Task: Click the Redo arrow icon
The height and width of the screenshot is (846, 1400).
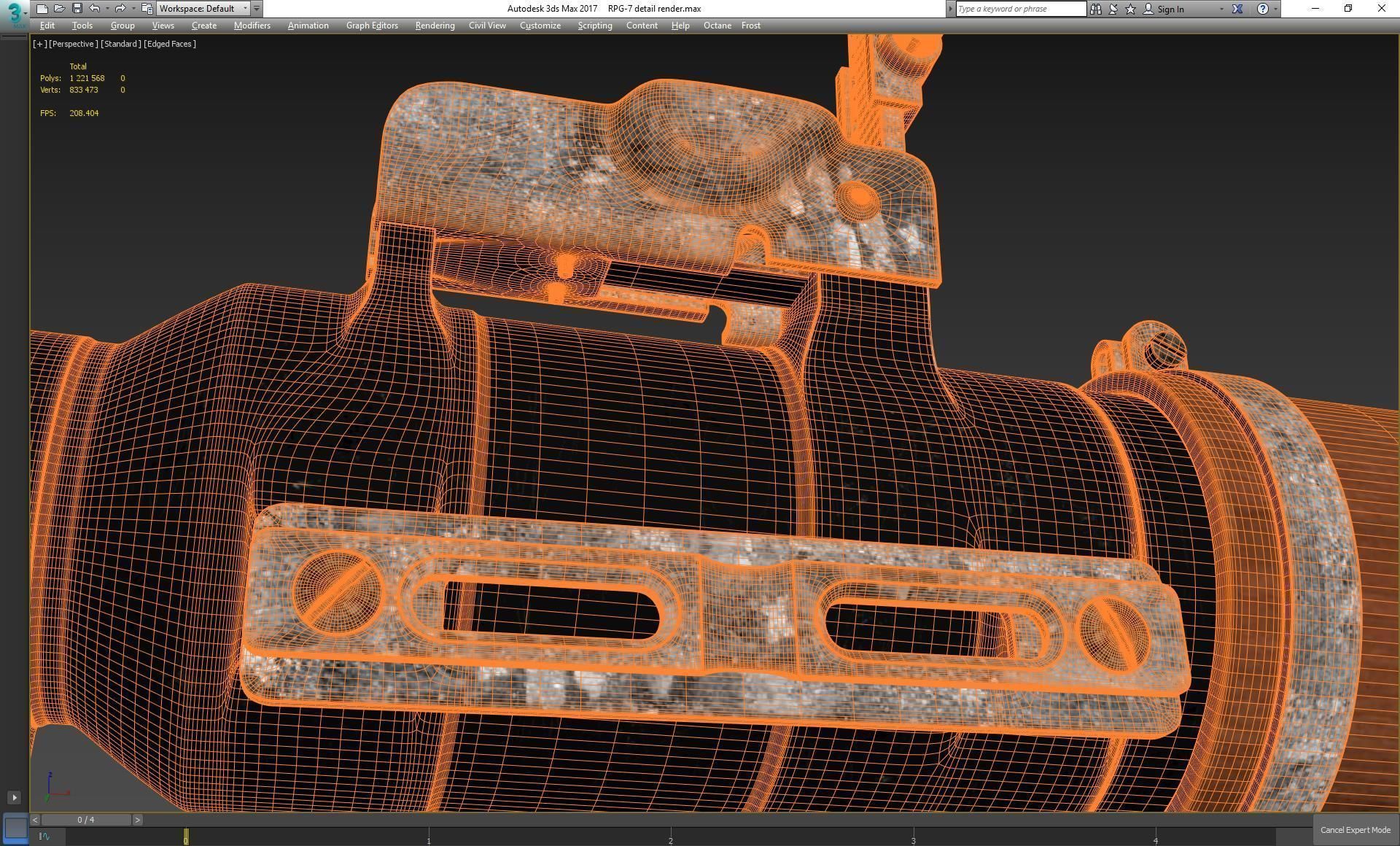Action: pyautogui.click(x=120, y=9)
